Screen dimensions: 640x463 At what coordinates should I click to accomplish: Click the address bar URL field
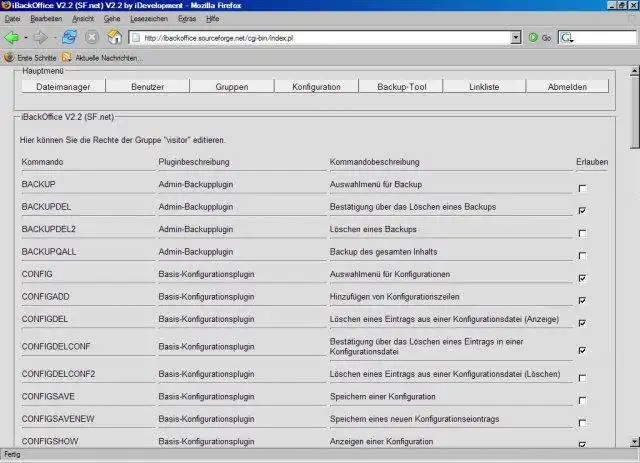pyautogui.click(x=324, y=38)
